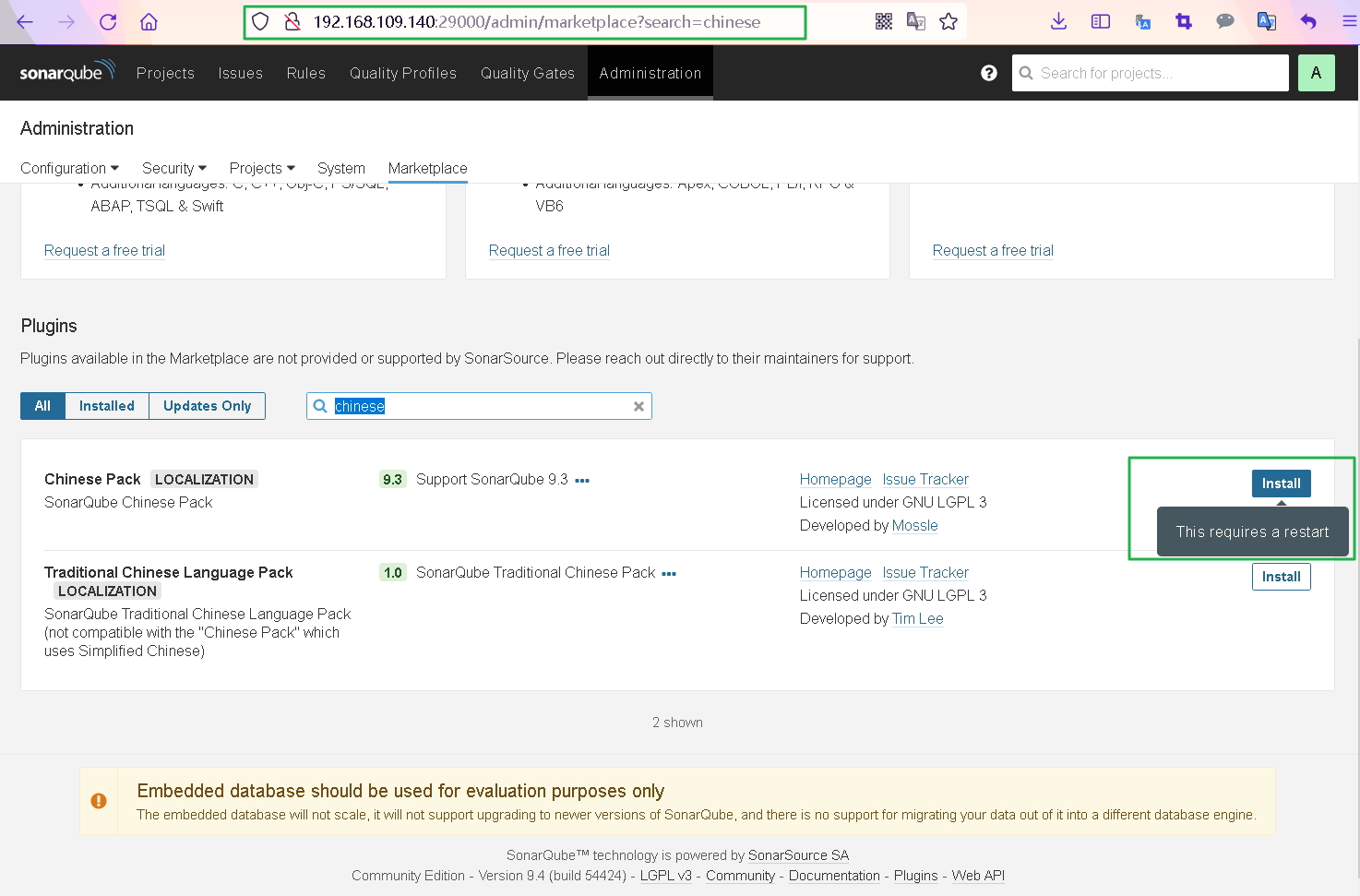Open the Mossle developer link
The image size is (1360, 896).
915,525
